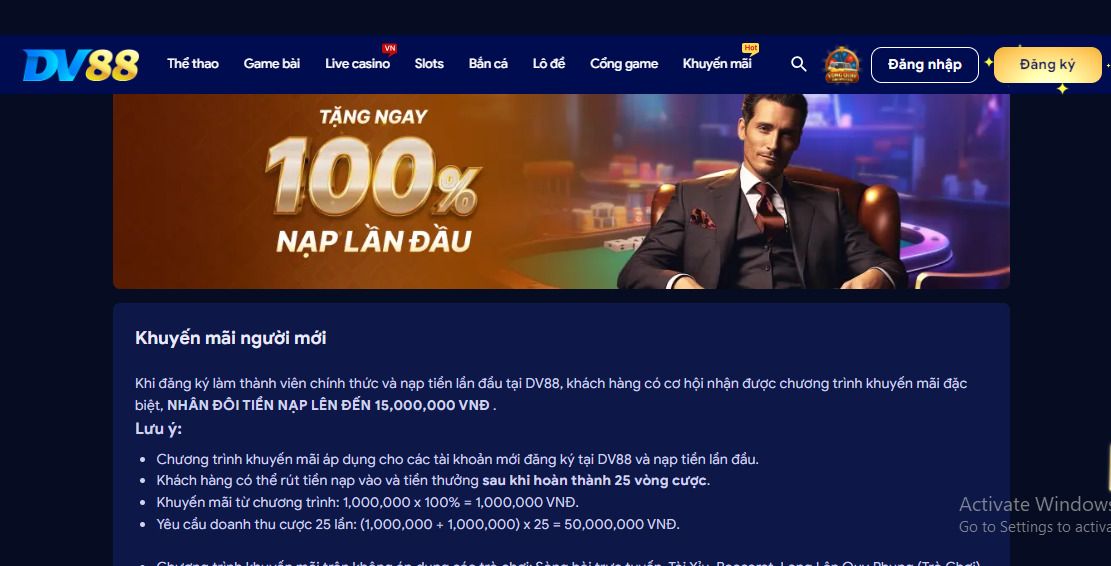
Task: Click the DV88 logo
Action: [x=81, y=64]
